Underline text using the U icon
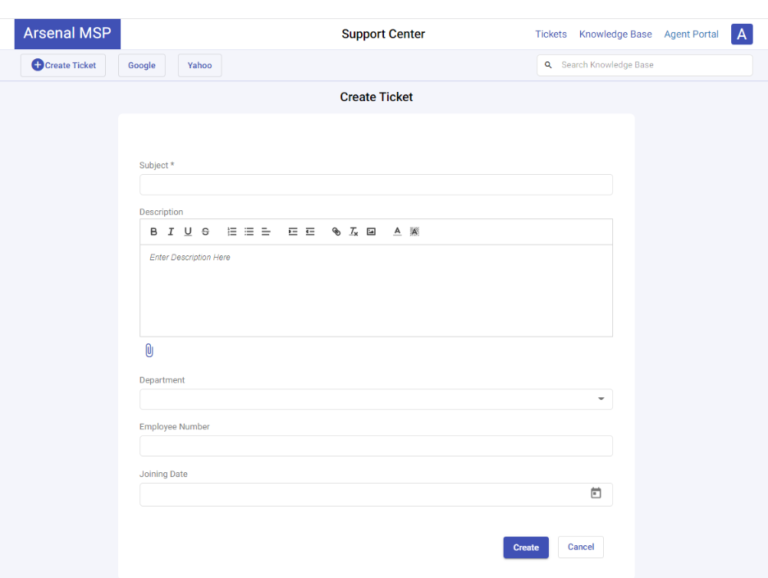This screenshot has height=578, width=768. tap(188, 232)
